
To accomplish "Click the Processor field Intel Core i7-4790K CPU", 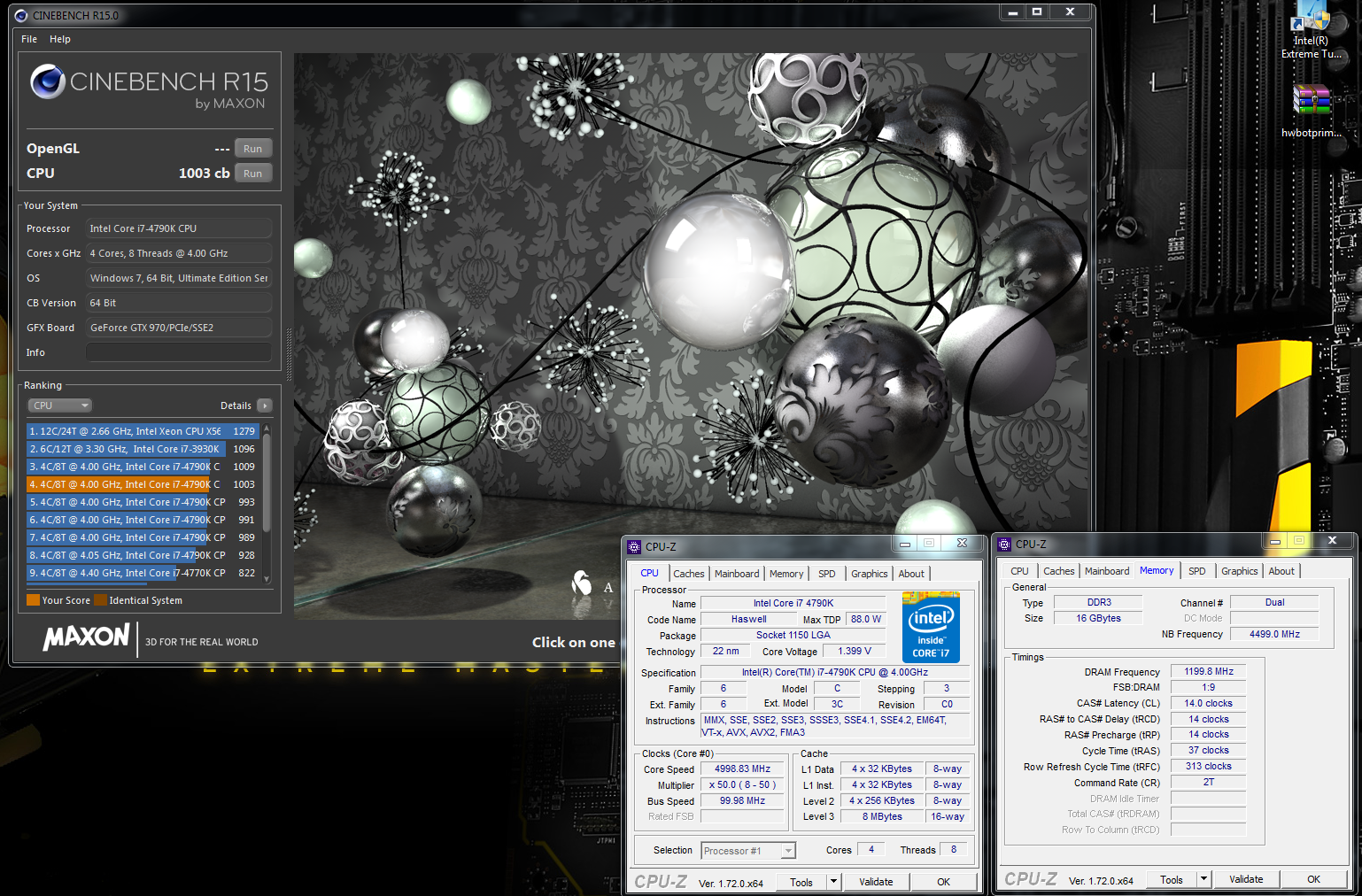I will pos(179,228).
